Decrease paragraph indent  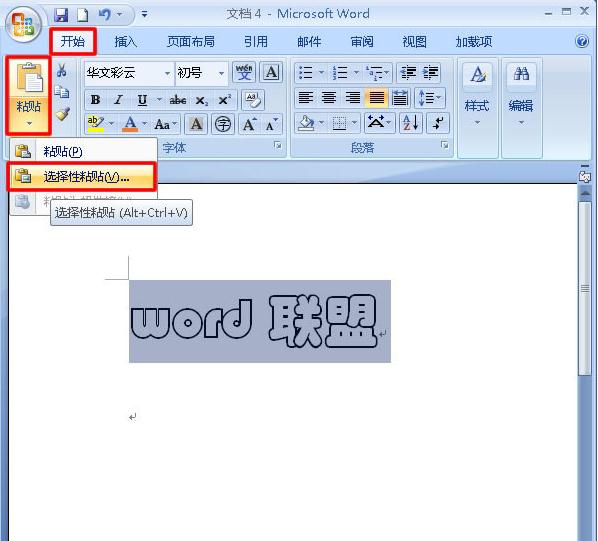(x=408, y=72)
